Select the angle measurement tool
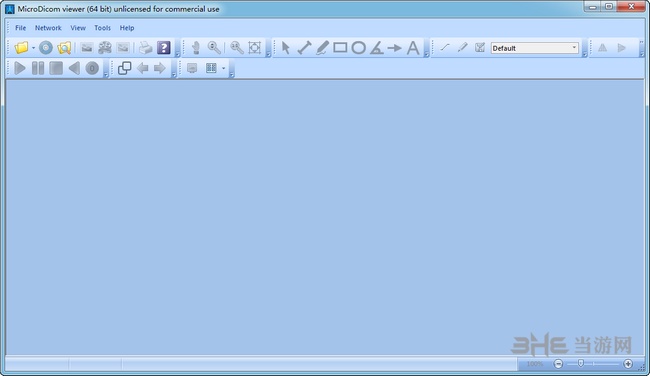 tap(376, 48)
